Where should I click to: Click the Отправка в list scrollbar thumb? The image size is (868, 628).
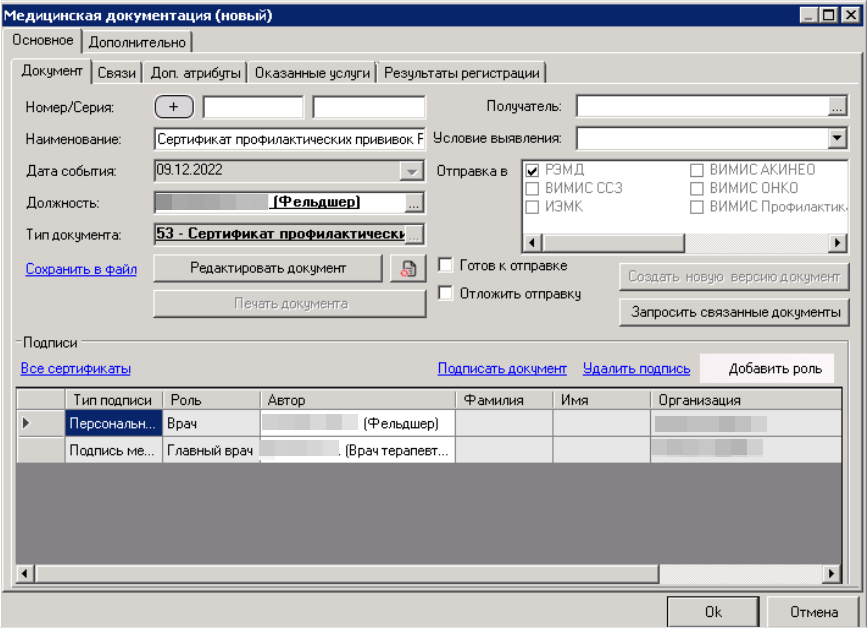(x=613, y=243)
